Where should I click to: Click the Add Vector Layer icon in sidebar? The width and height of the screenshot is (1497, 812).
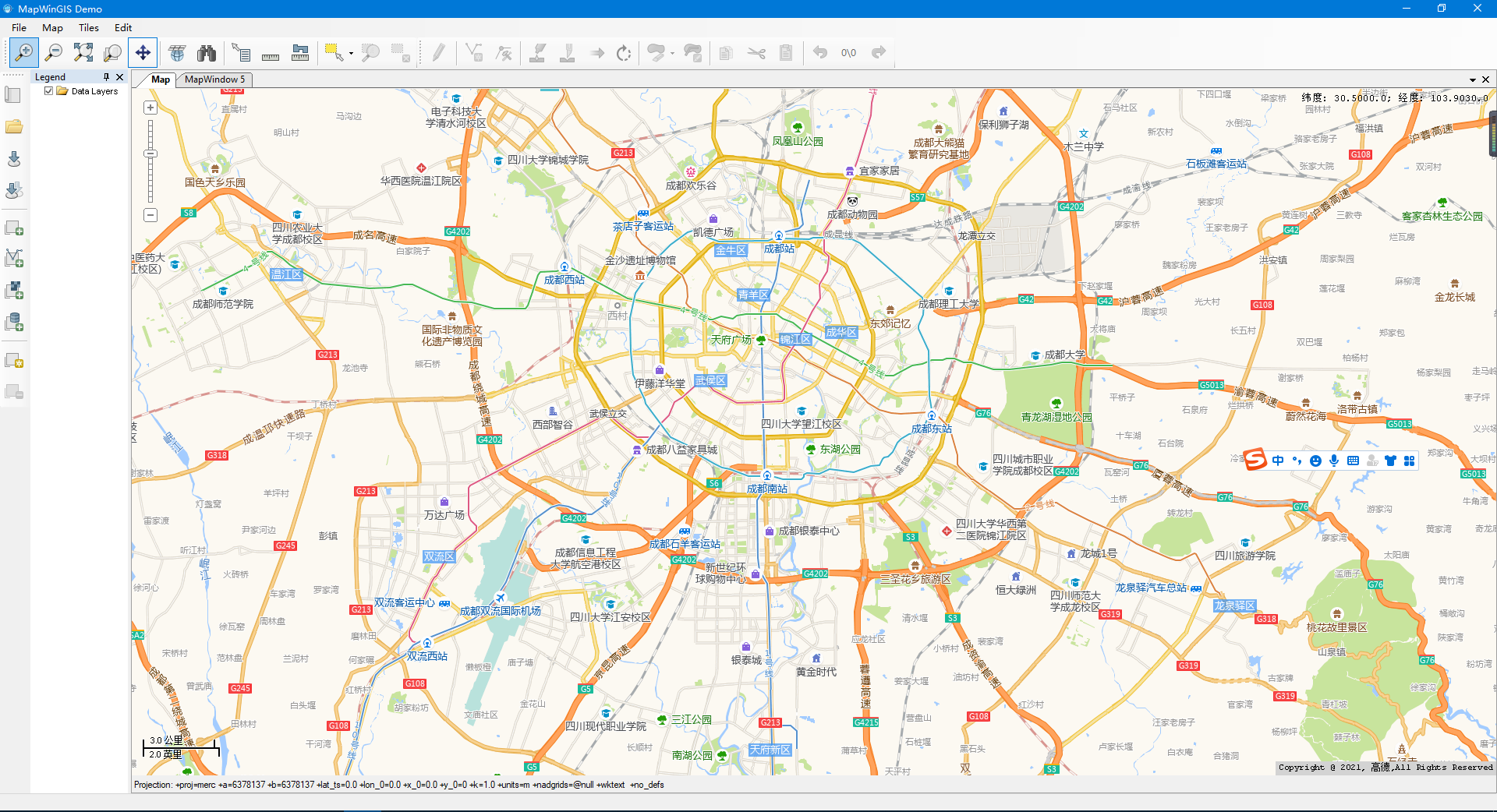(13, 258)
